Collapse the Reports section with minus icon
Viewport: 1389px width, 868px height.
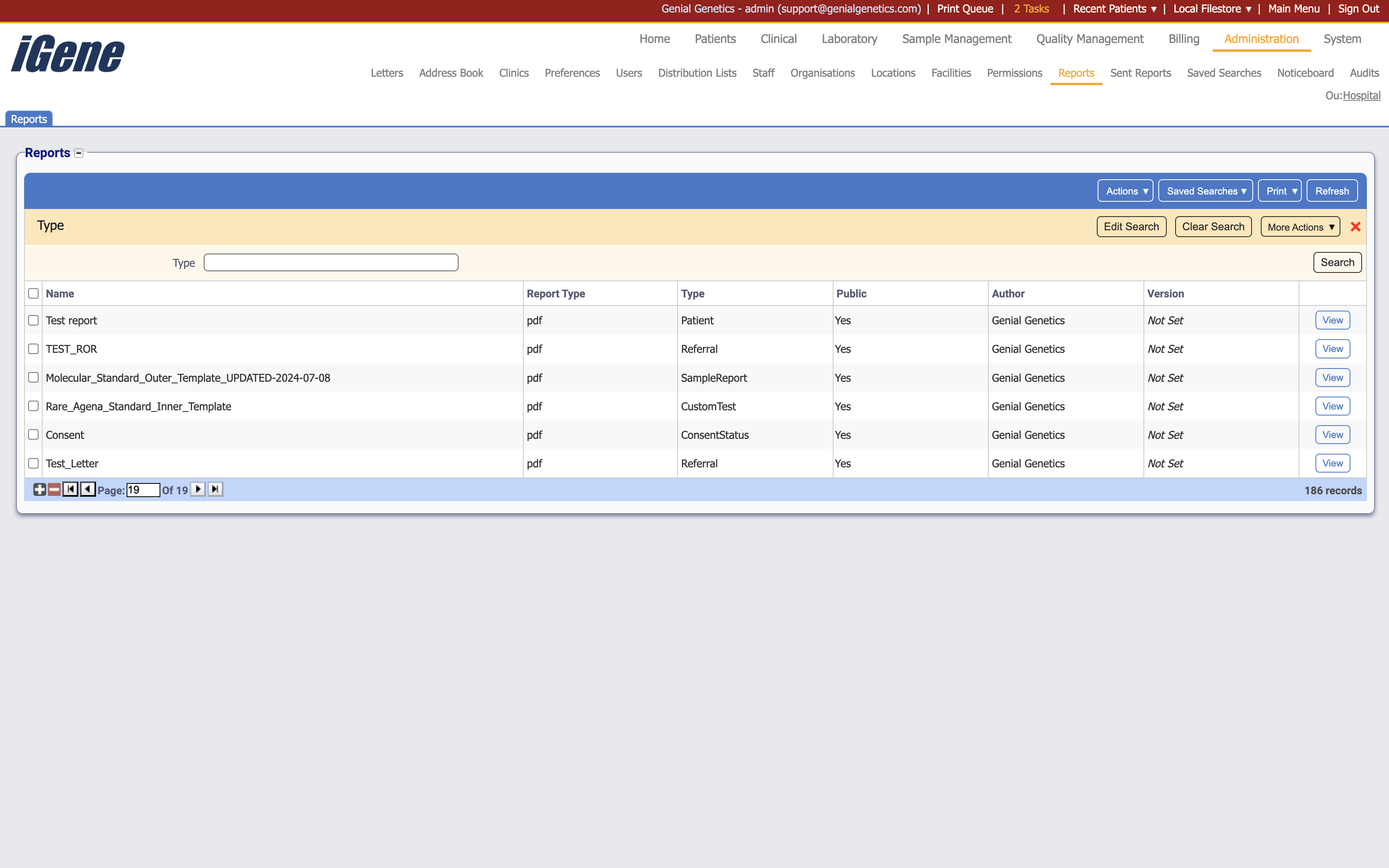tap(79, 153)
